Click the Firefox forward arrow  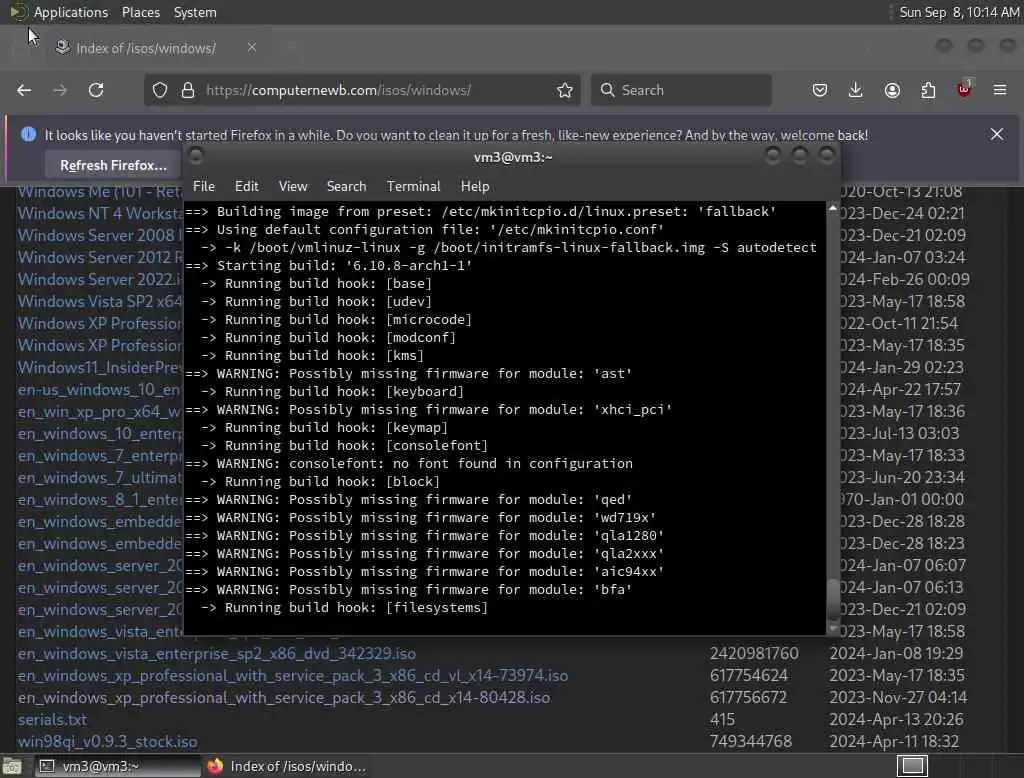click(x=60, y=90)
